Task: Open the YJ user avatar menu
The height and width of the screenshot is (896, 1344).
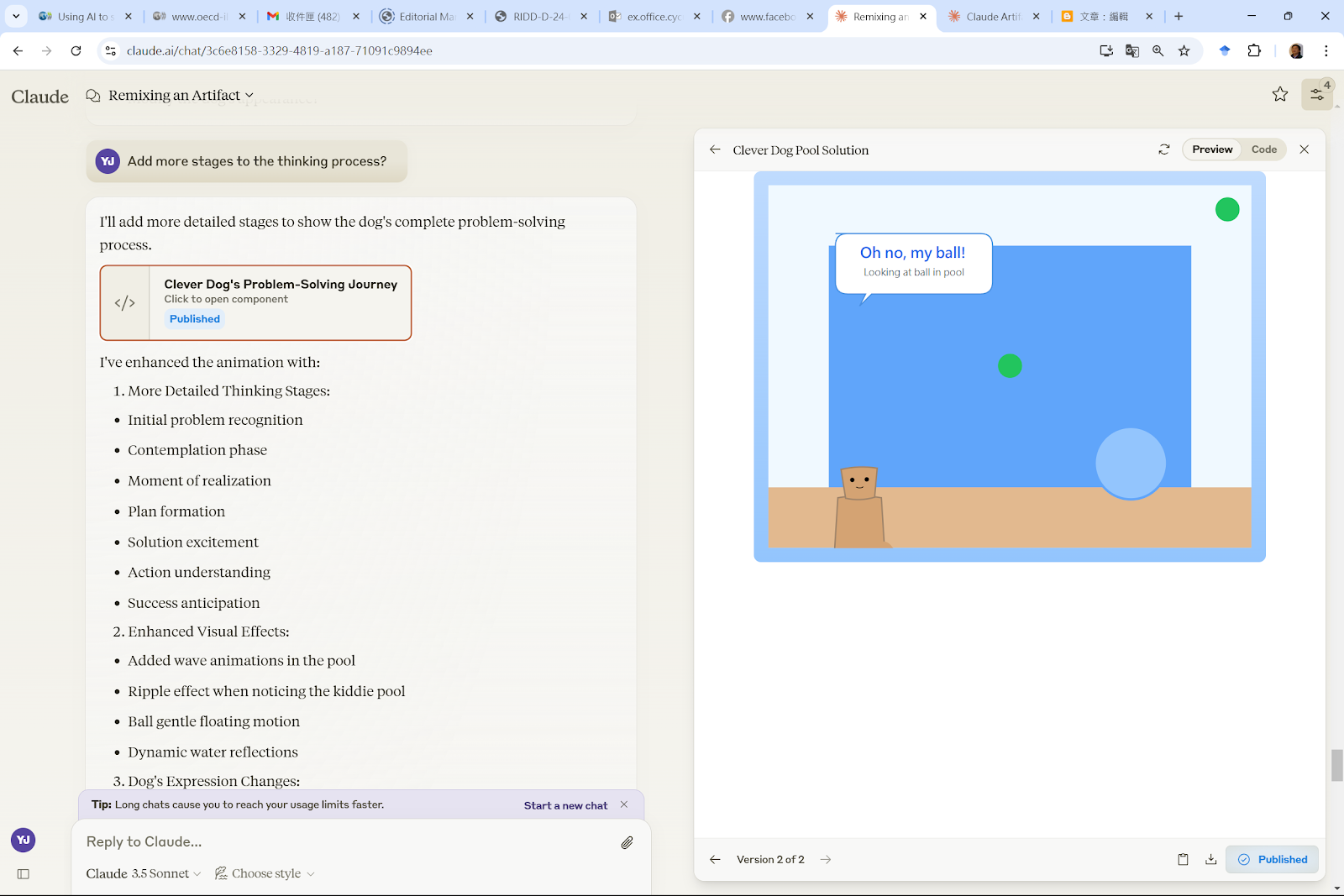Action: point(24,840)
